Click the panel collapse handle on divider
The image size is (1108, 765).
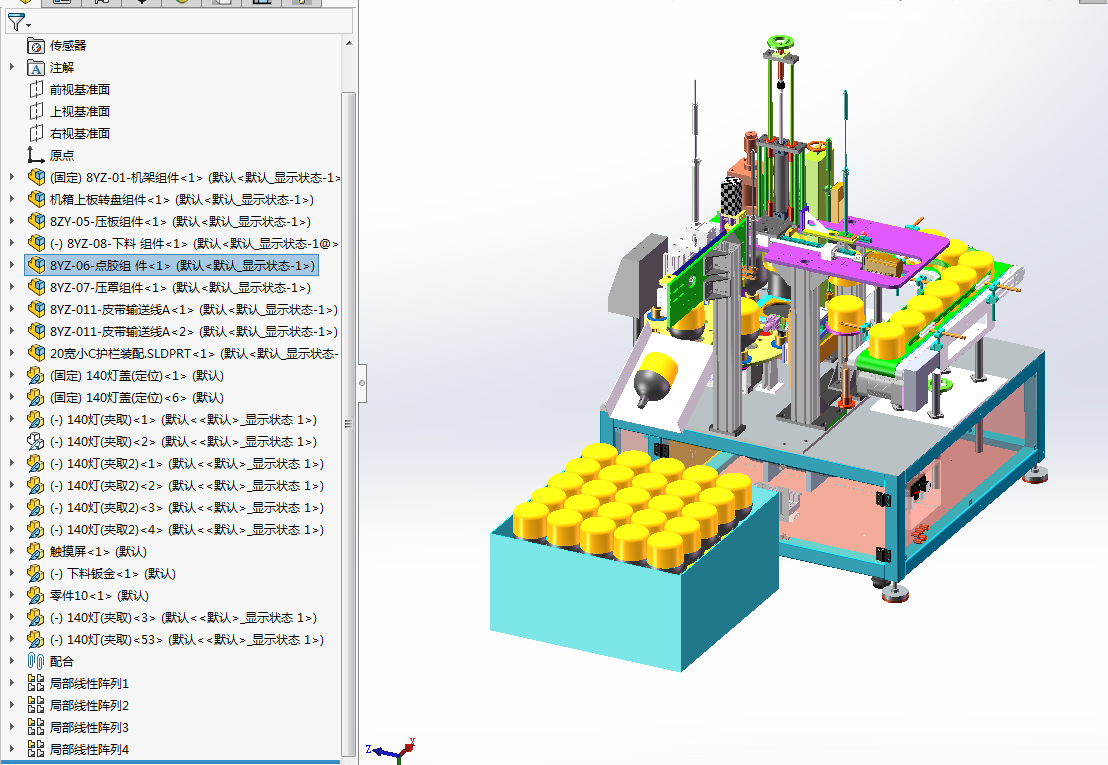(362, 383)
